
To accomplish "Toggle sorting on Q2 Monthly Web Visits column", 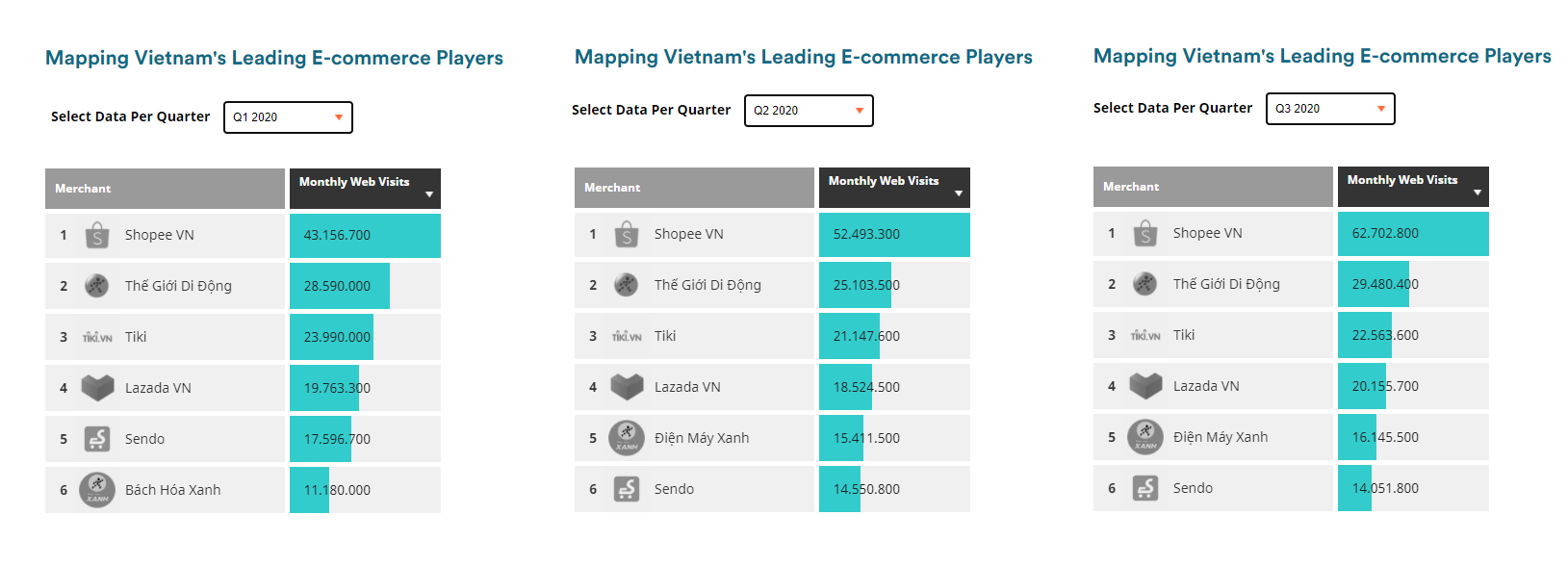I will 959,193.
